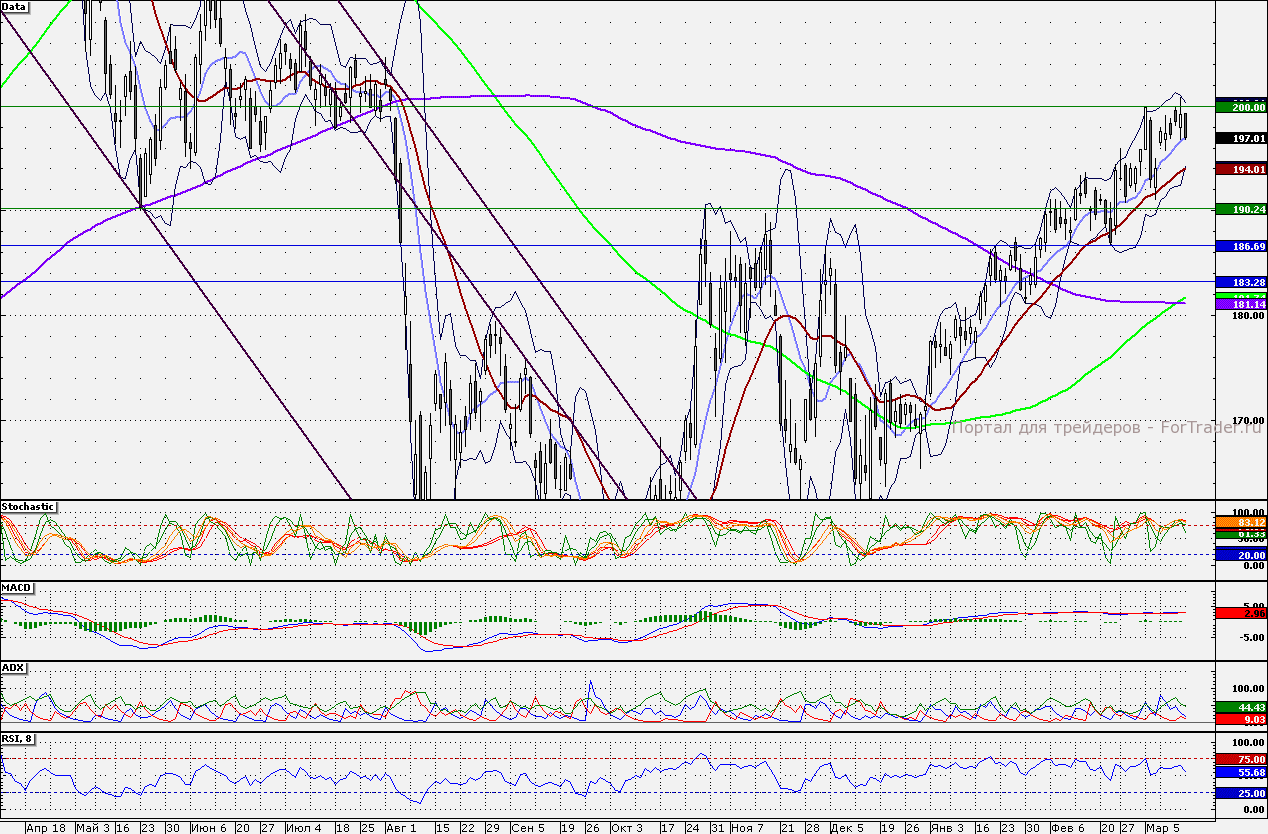The image size is (1268, 834).
Task: Select the Stochastic indicator panel label
Action: click(28, 507)
